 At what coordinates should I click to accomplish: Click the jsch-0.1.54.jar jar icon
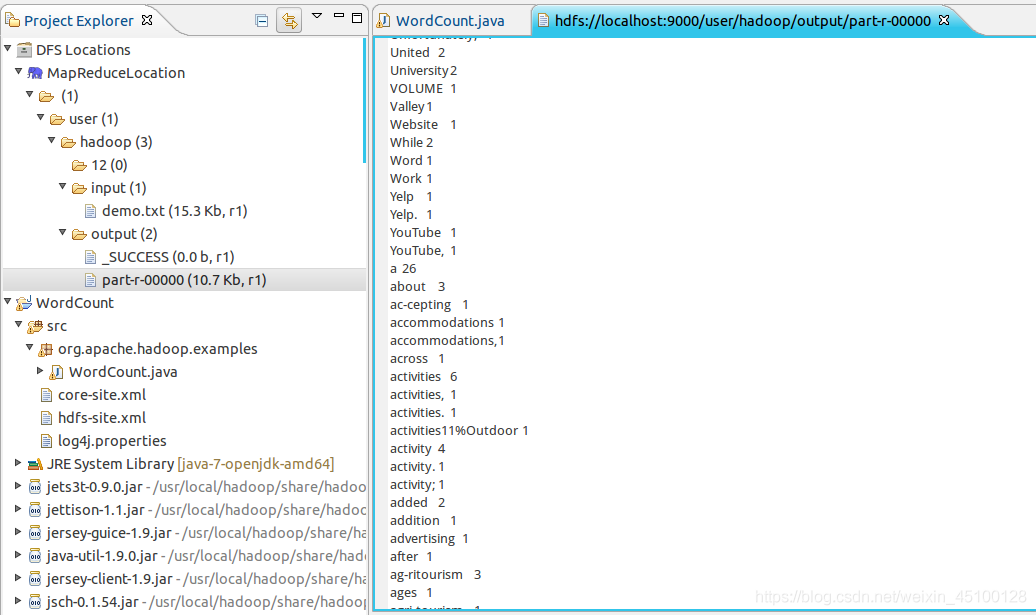click(35, 602)
